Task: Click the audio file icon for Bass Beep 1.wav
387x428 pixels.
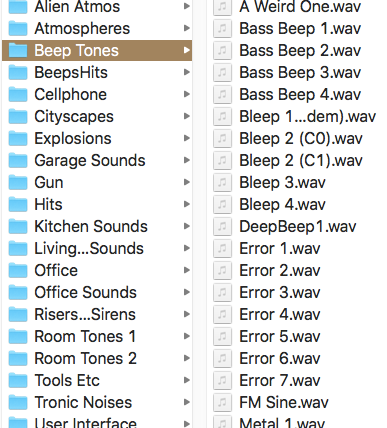Action: [222, 28]
